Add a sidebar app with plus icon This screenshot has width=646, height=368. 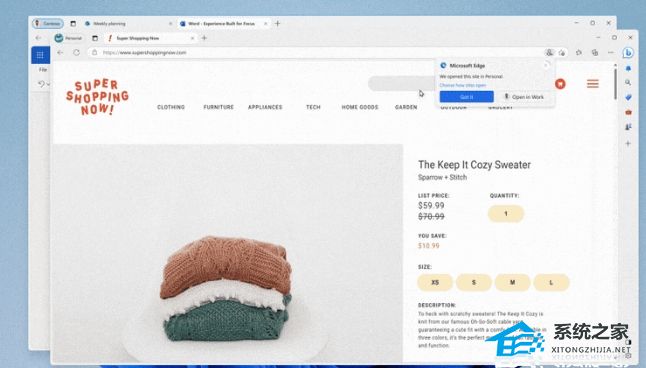point(628,143)
